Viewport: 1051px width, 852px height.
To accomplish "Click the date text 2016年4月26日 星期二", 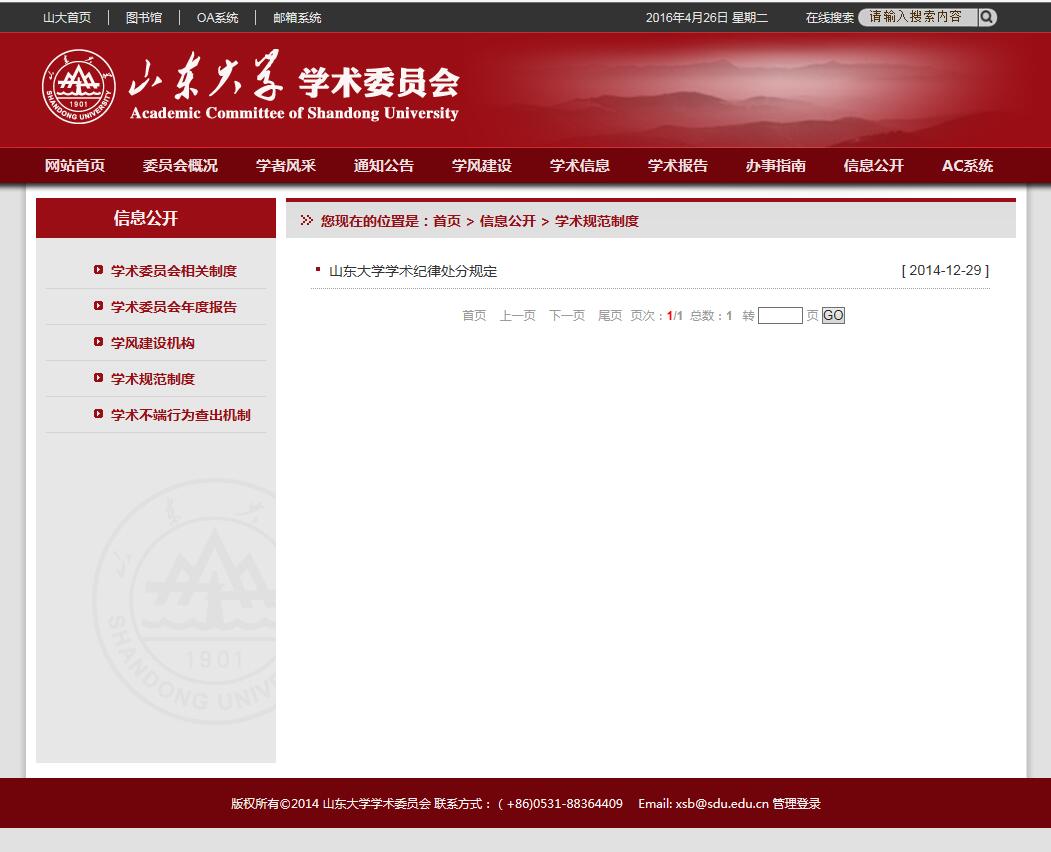I will 706,18.
